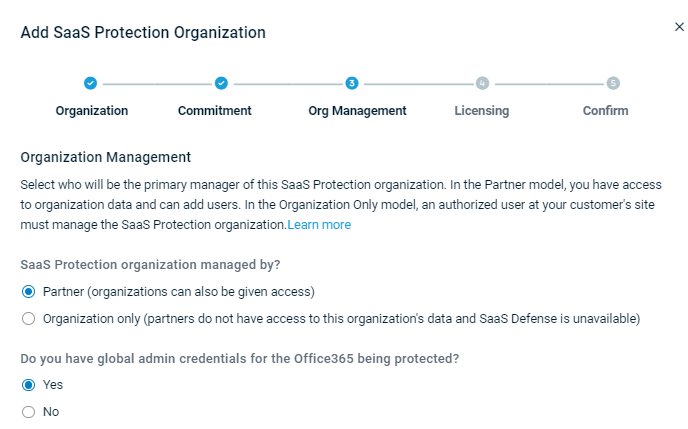Select the Partner managed radio button
Image resolution: width=688 pixels, height=429 pixels.
(29, 292)
